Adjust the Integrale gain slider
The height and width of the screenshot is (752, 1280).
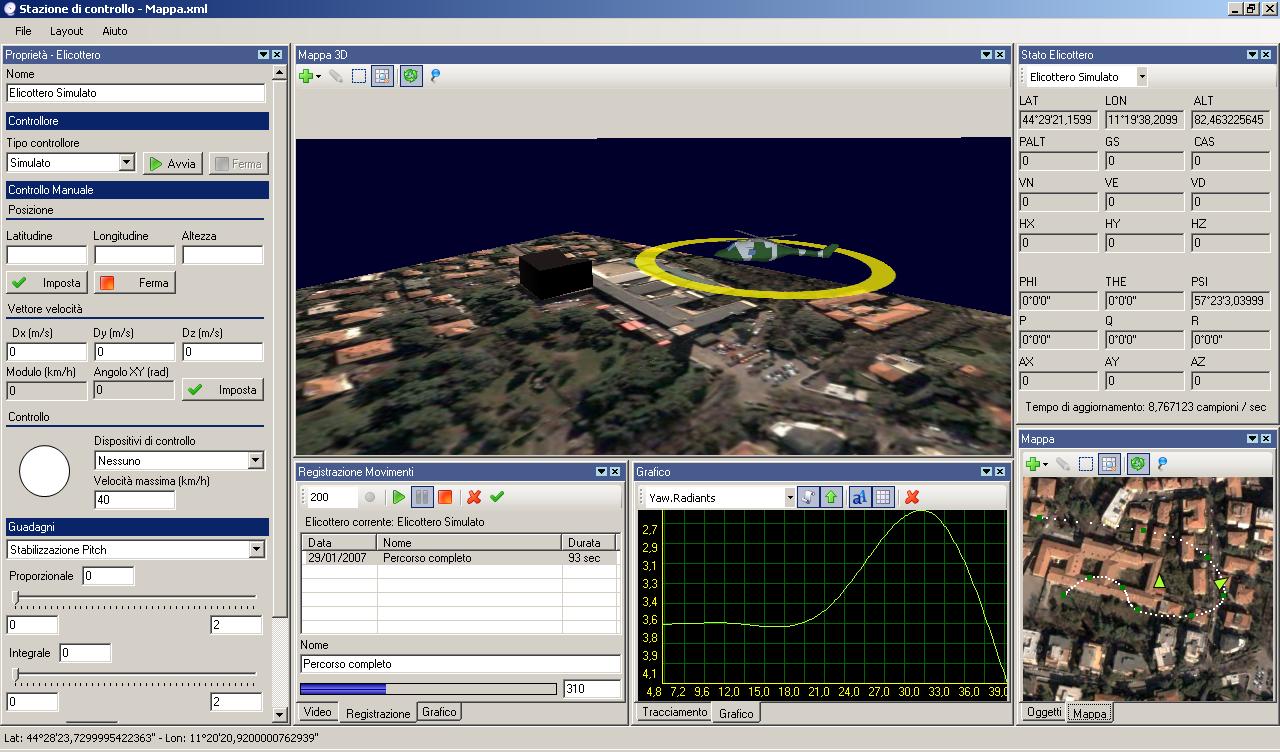coord(16,675)
